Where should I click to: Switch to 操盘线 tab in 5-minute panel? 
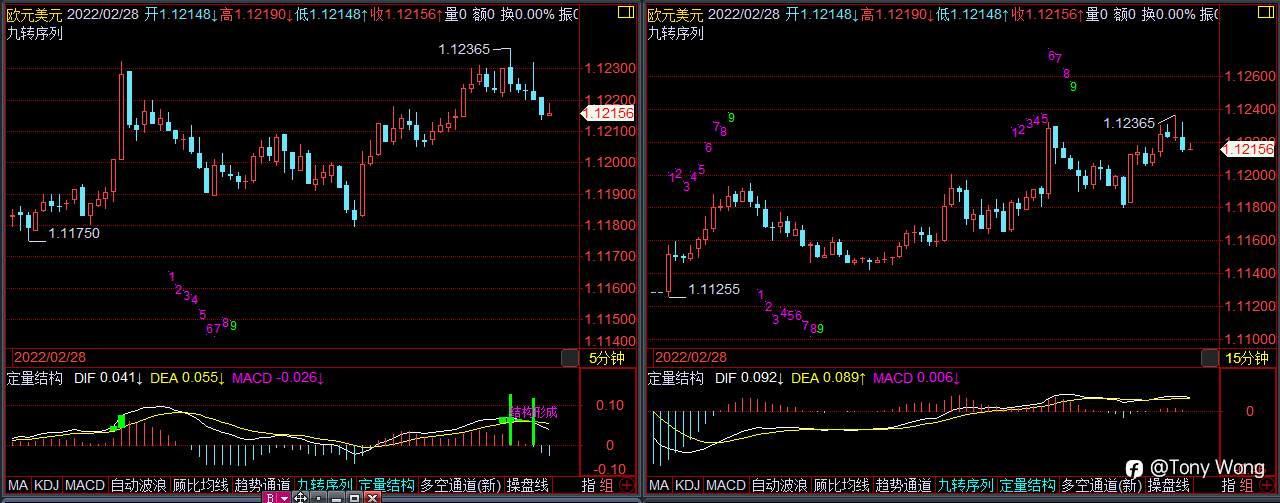[x=528, y=485]
